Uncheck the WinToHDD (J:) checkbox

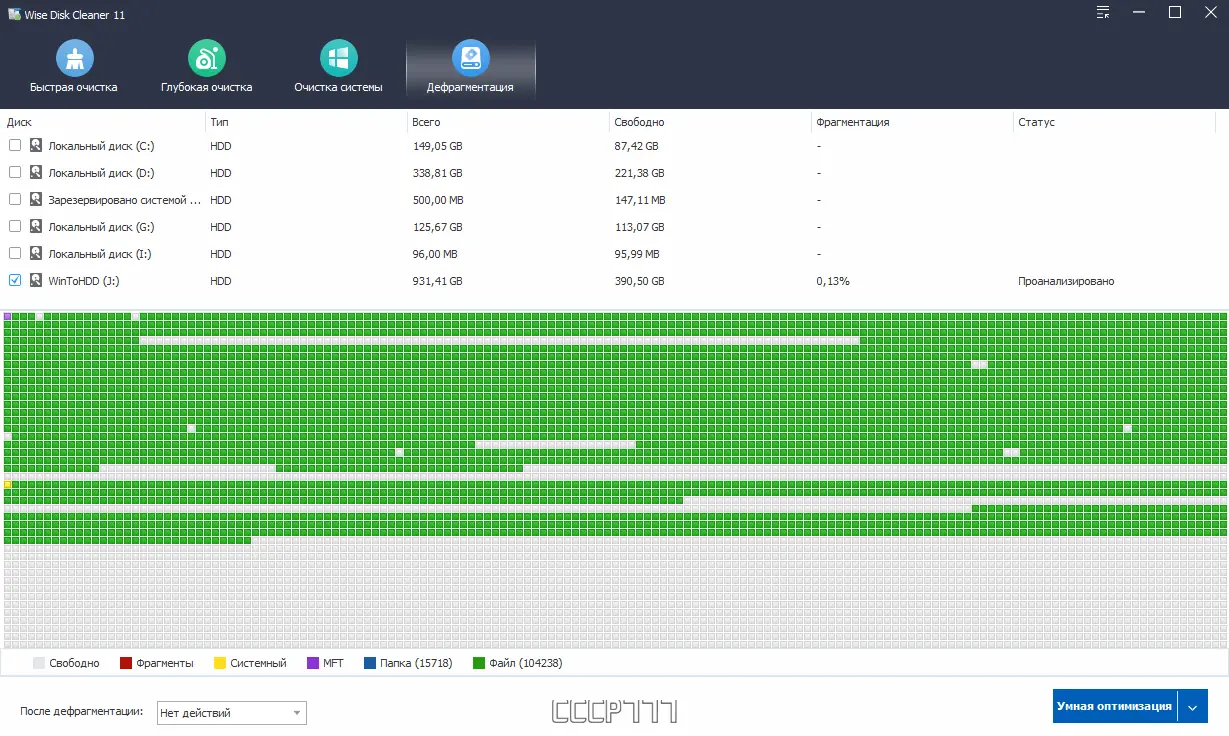point(15,281)
